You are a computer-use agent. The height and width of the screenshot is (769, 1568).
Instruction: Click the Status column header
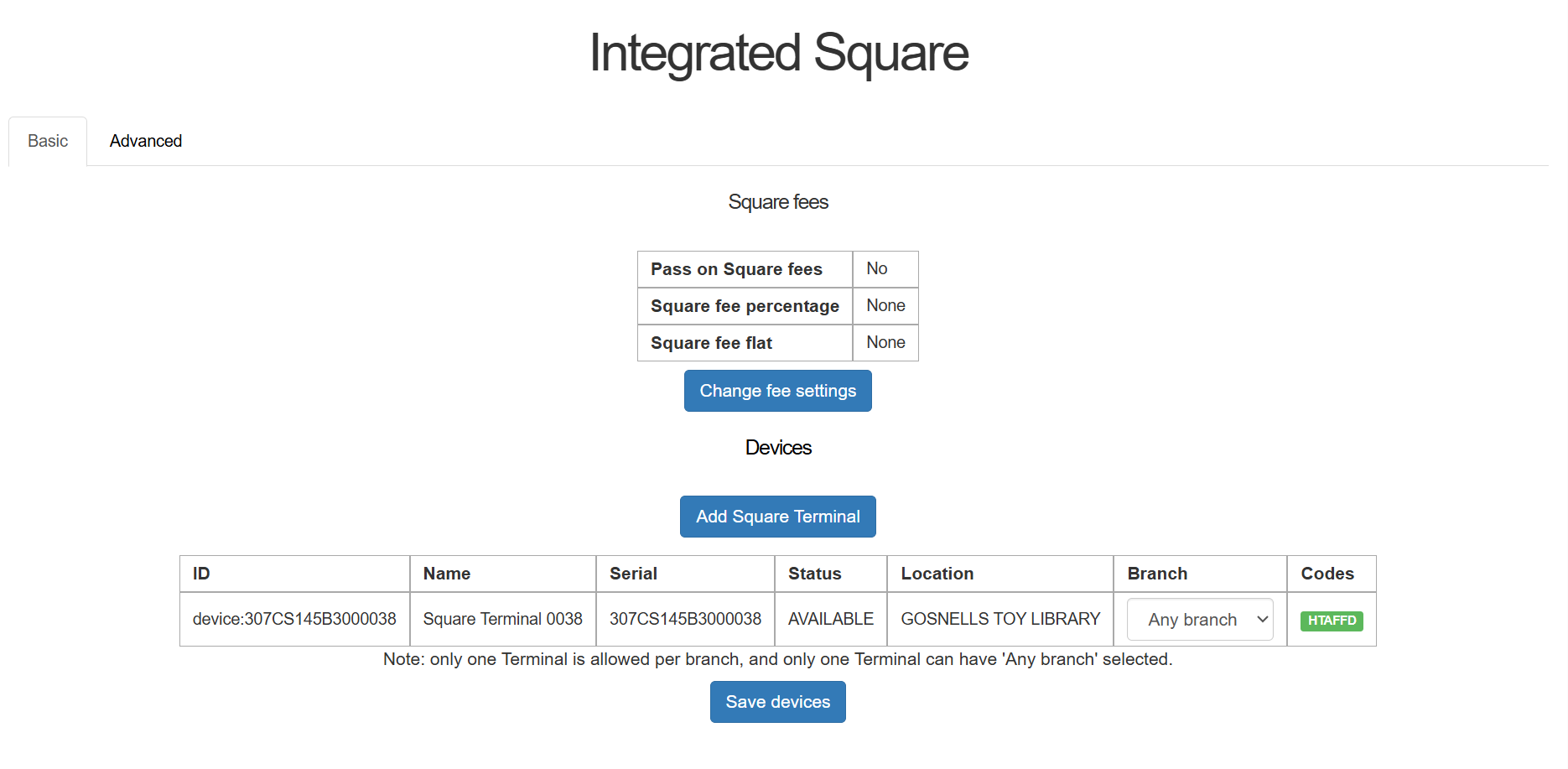pyautogui.click(x=831, y=574)
